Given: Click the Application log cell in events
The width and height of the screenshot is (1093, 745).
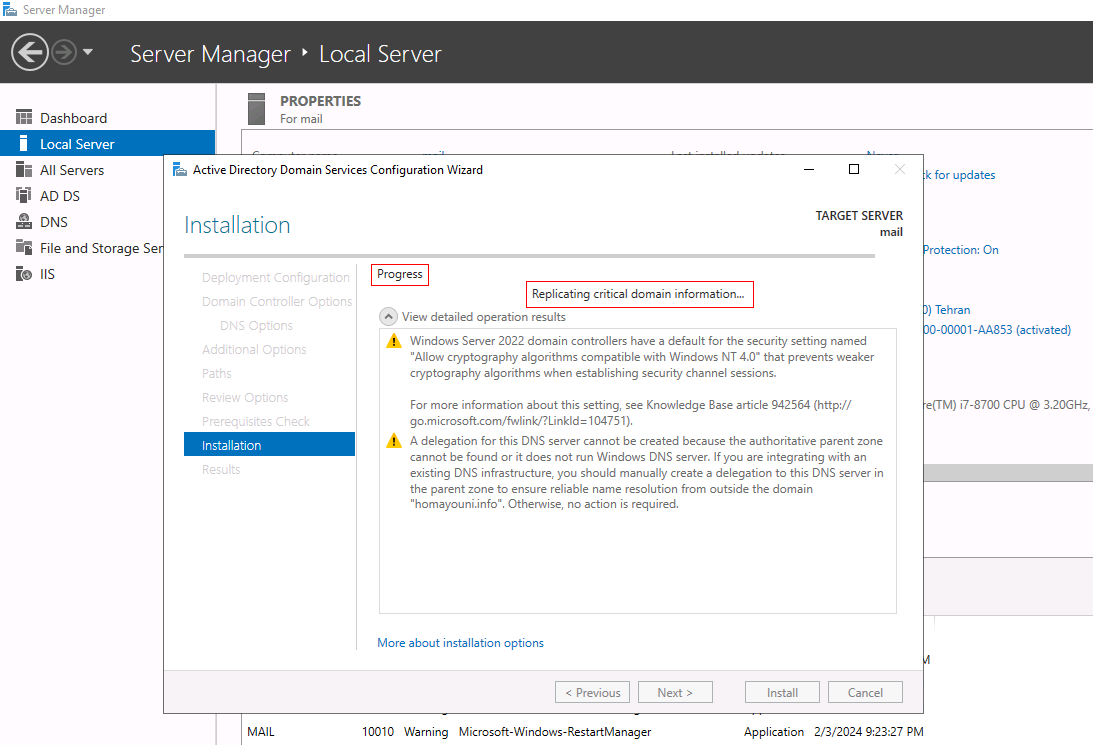Looking at the screenshot, I should (774, 732).
